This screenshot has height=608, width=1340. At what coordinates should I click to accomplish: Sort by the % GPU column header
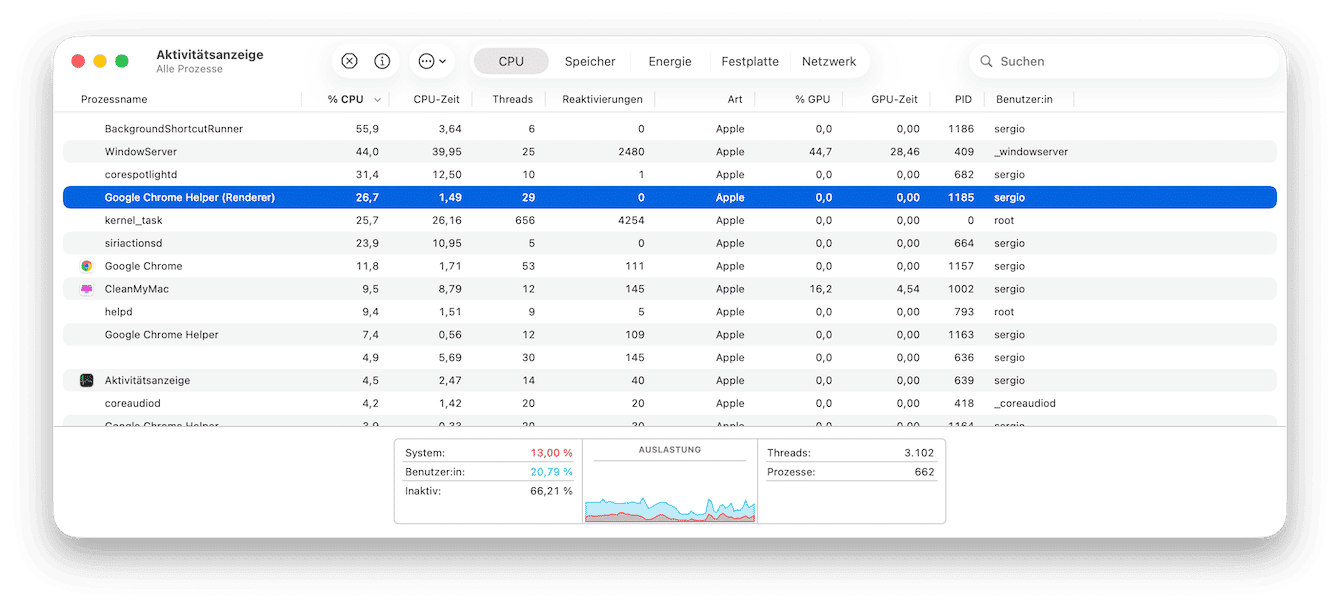coord(813,100)
